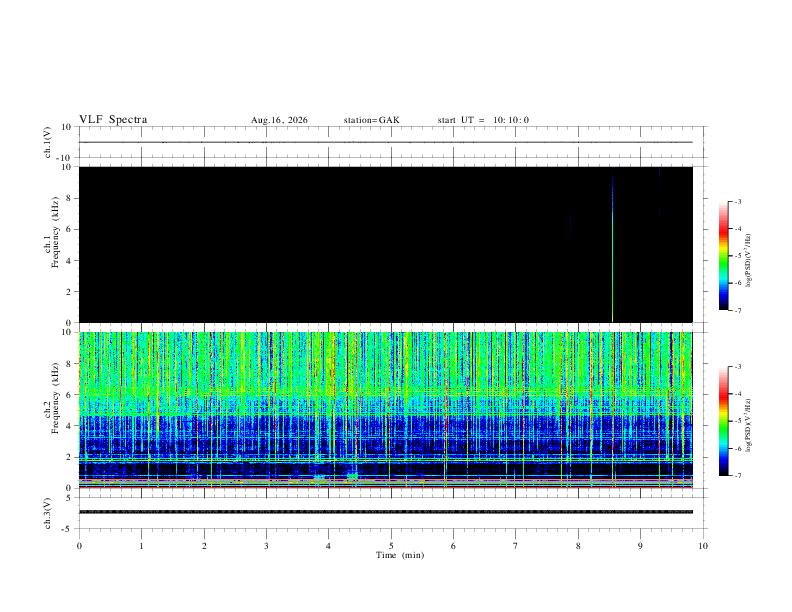
Task: Click the 0 minute tick label on time axis
Action: click(x=79, y=546)
